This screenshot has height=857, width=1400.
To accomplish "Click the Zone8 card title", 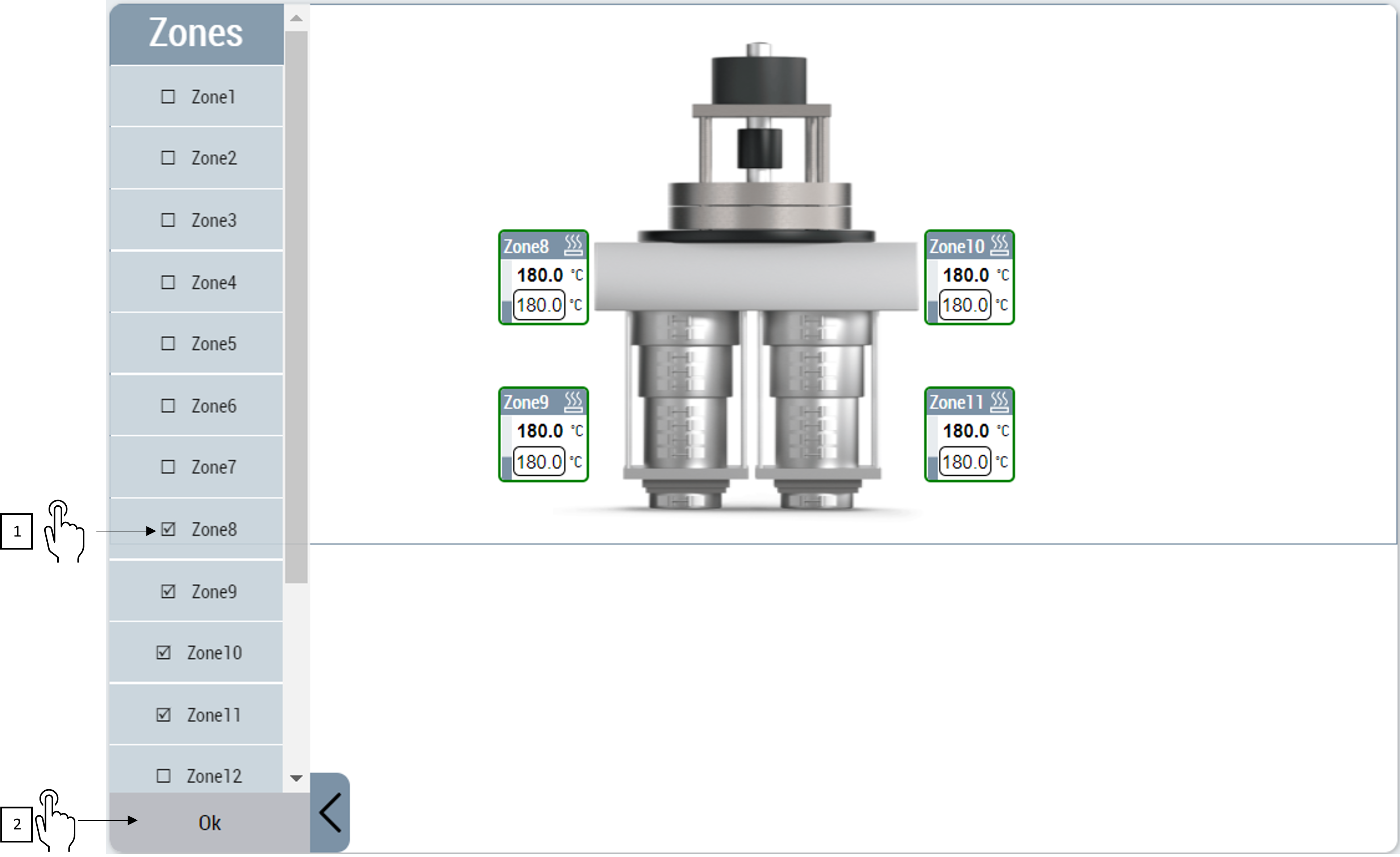I will (x=526, y=246).
